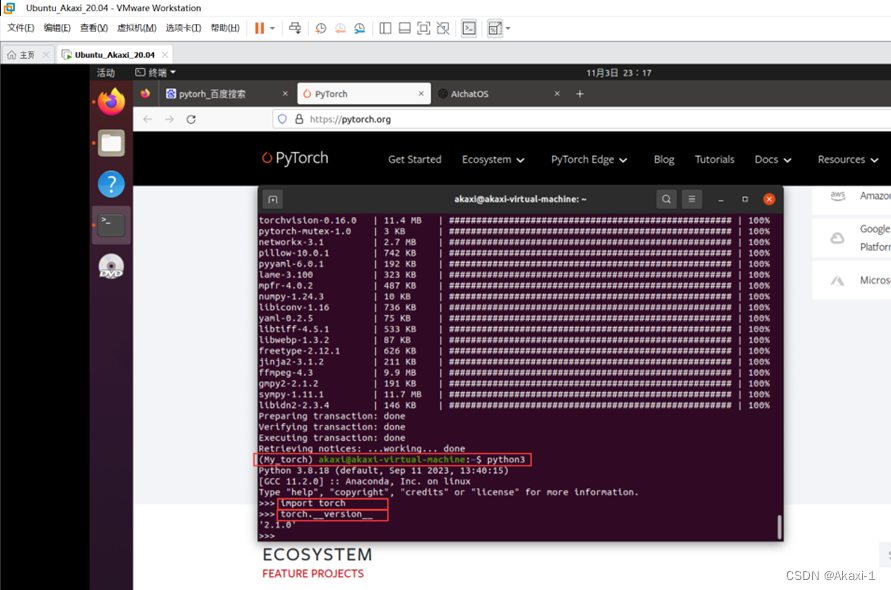This screenshot has height=590, width=891.
Task: Enter VMware full screen mode
Action: coord(424,28)
